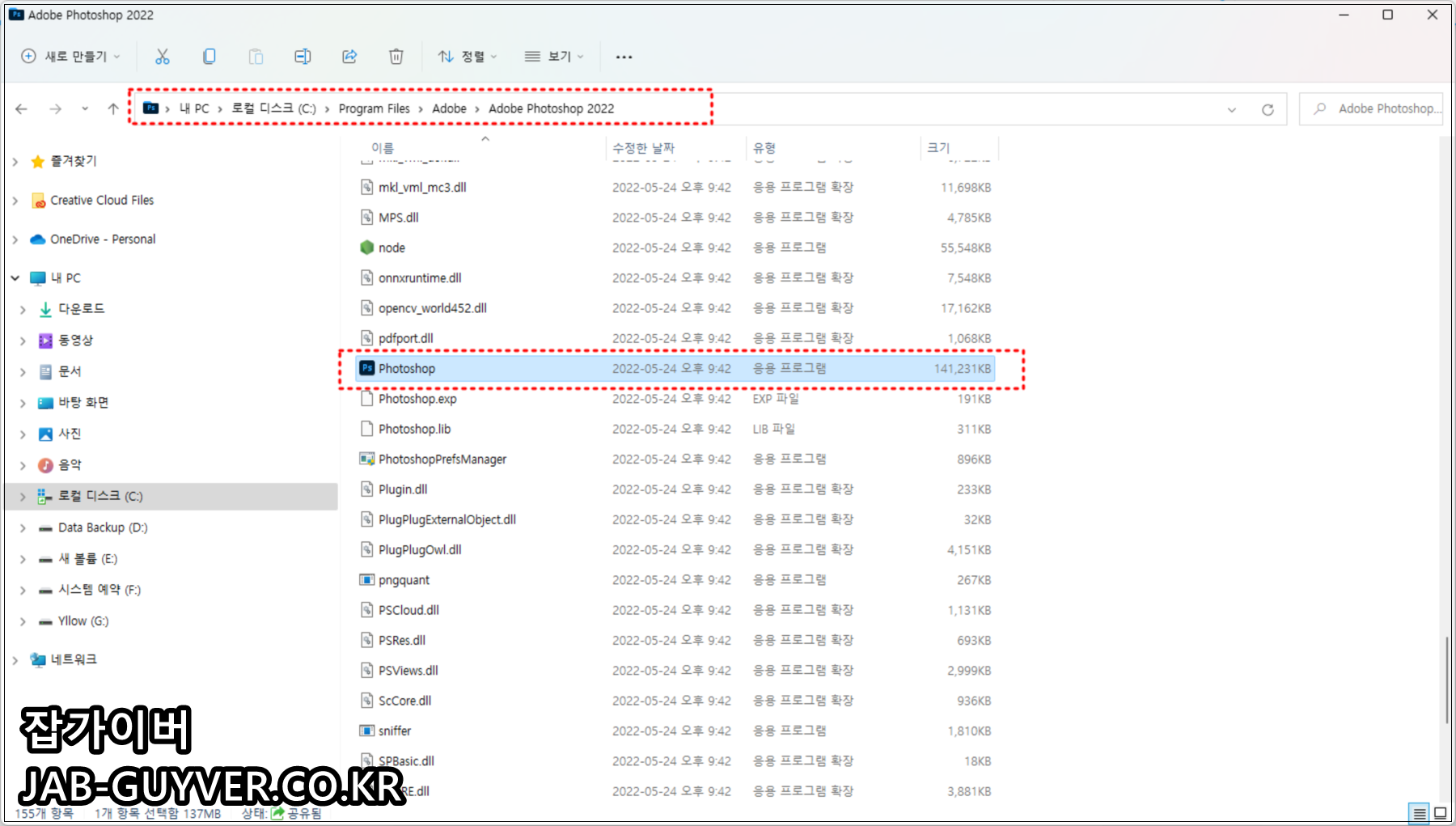Open the 정렬 sort dropdown
Image resolution: width=1456 pixels, height=826 pixels.
coord(468,57)
